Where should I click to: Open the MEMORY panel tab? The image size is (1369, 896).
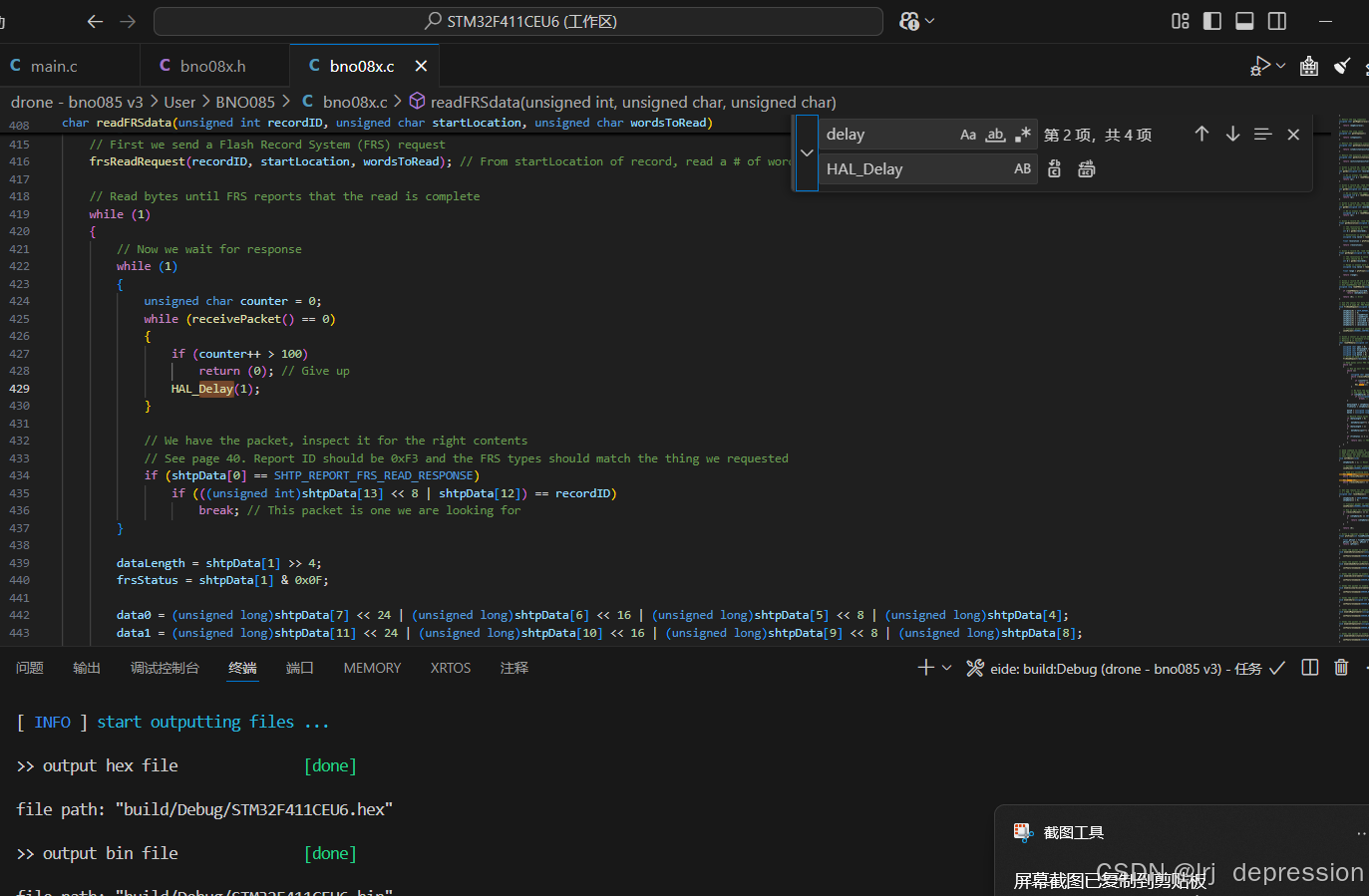tap(372, 668)
